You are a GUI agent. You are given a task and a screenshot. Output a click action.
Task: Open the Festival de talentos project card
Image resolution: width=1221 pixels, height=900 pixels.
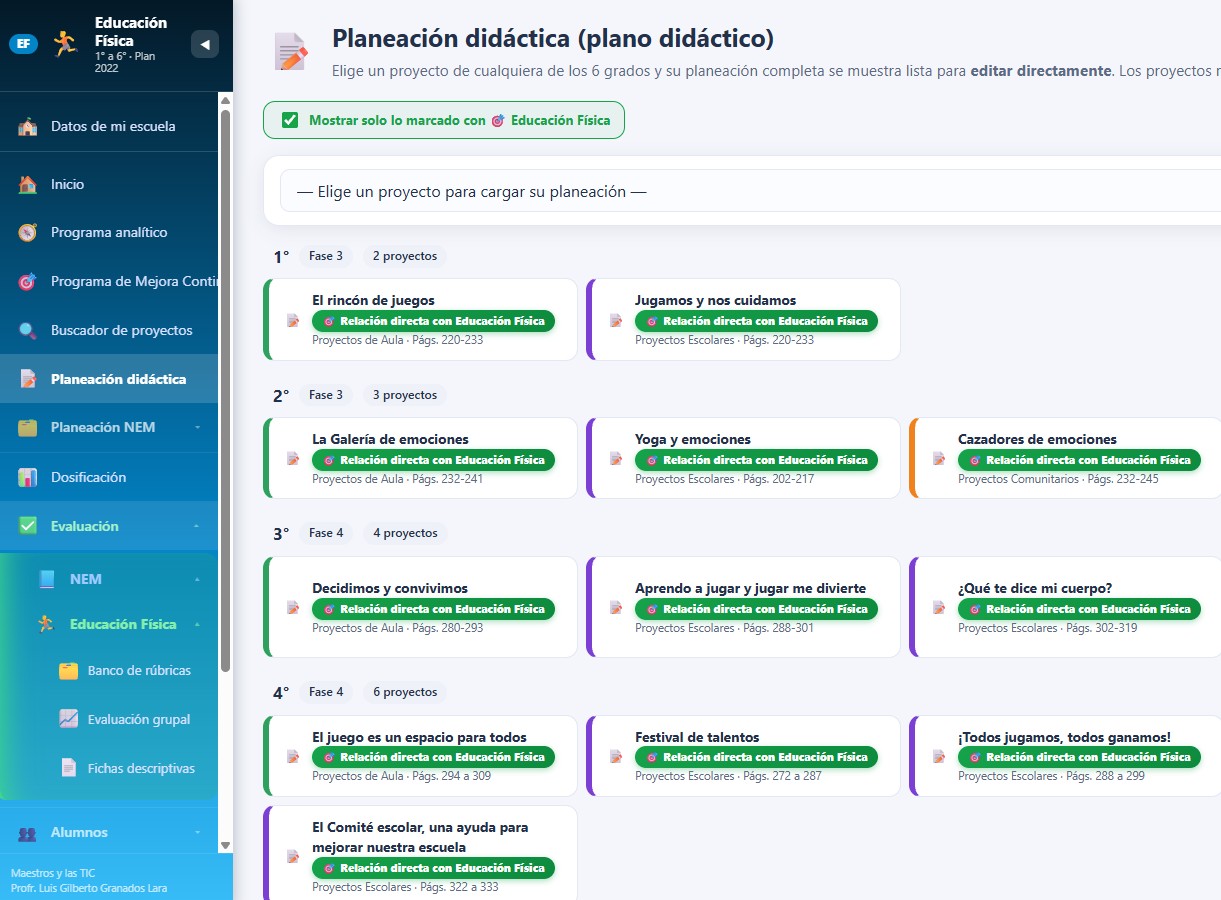point(743,756)
